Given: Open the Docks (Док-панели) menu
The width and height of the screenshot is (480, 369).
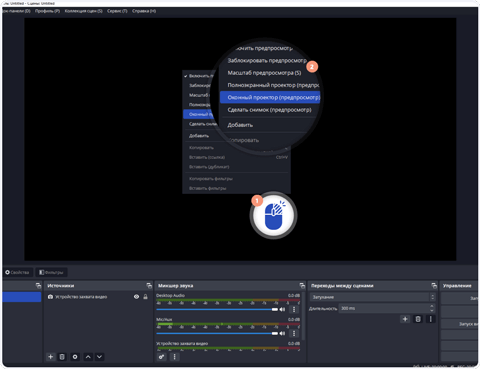Looking at the screenshot, I should click(x=16, y=11).
